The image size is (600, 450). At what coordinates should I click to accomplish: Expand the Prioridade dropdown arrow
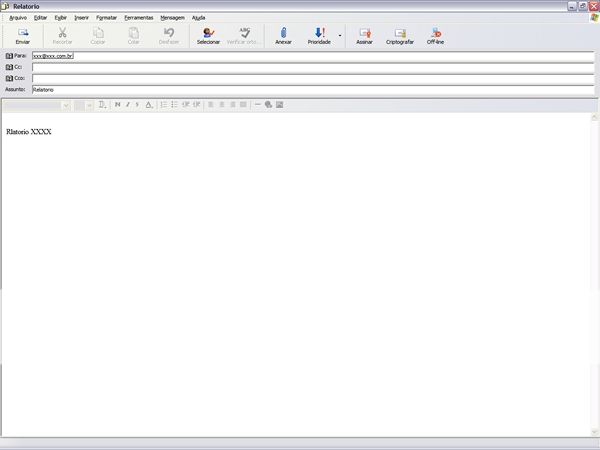tap(340, 36)
